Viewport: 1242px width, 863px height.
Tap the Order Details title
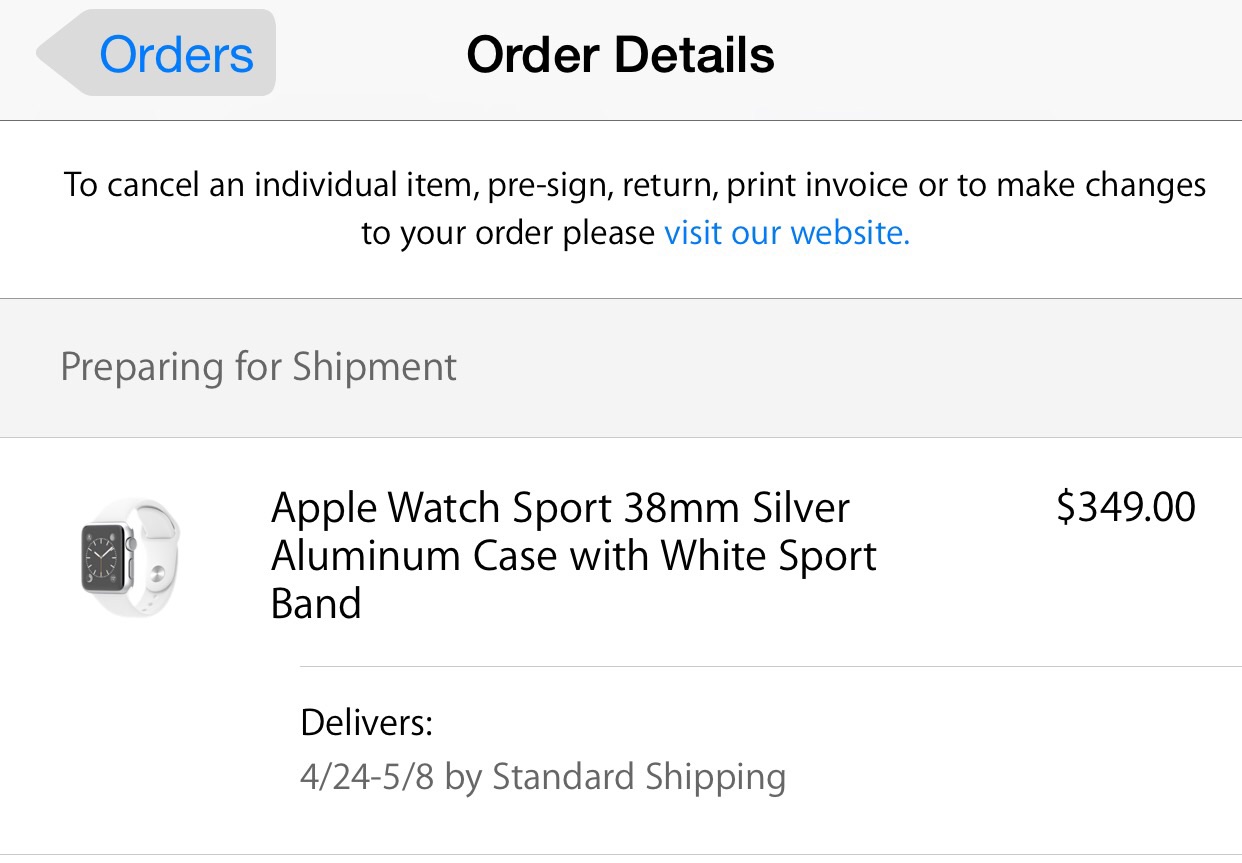pyautogui.click(x=620, y=54)
